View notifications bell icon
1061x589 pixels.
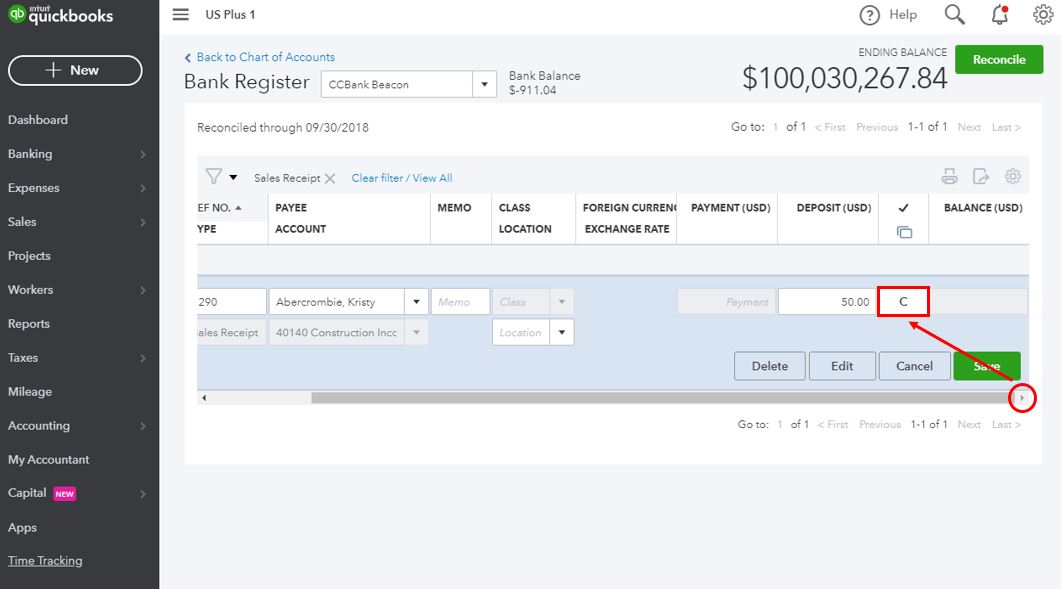[1000, 14]
